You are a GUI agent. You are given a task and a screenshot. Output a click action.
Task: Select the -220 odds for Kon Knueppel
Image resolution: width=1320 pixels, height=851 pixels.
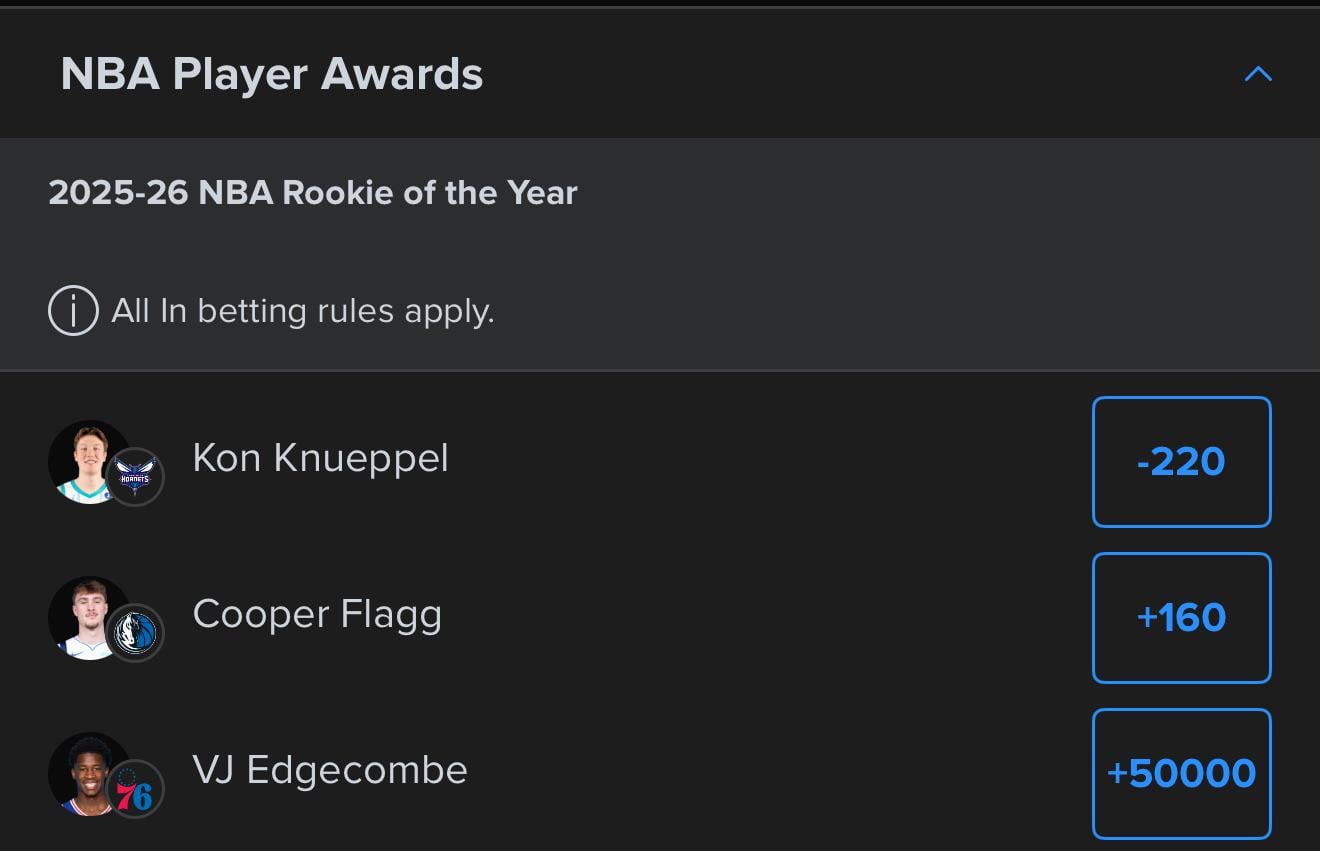click(1181, 462)
